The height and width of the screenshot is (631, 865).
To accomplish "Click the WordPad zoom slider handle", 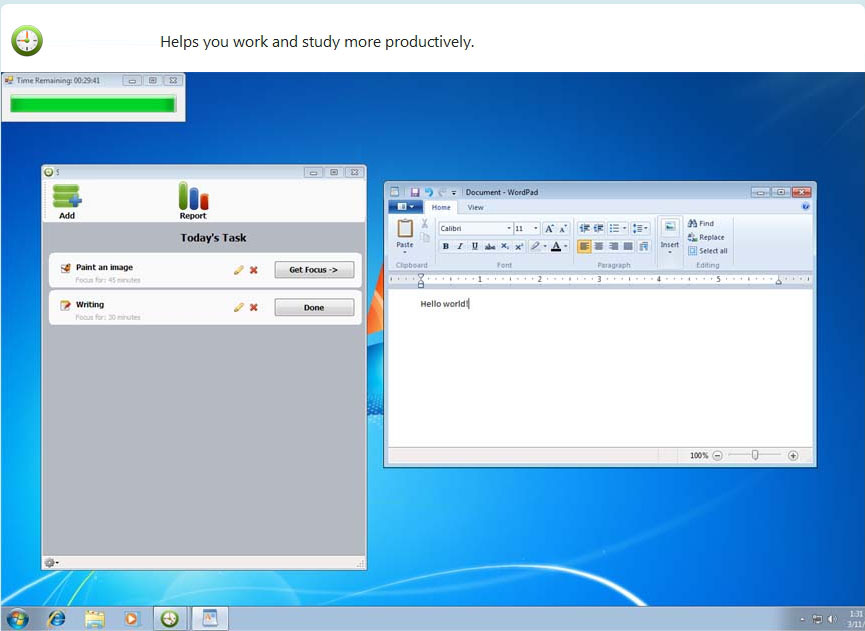I will click(x=755, y=455).
